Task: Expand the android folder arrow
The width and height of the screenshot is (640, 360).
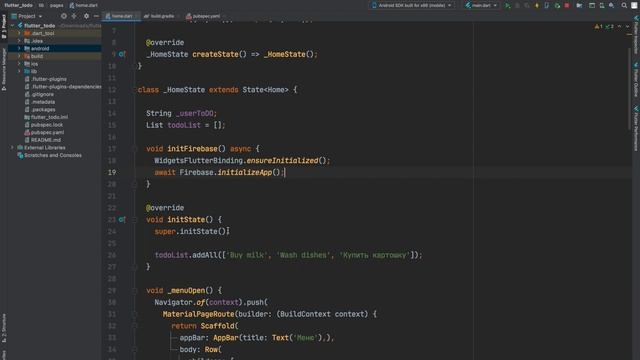Action: pos(19,49)
